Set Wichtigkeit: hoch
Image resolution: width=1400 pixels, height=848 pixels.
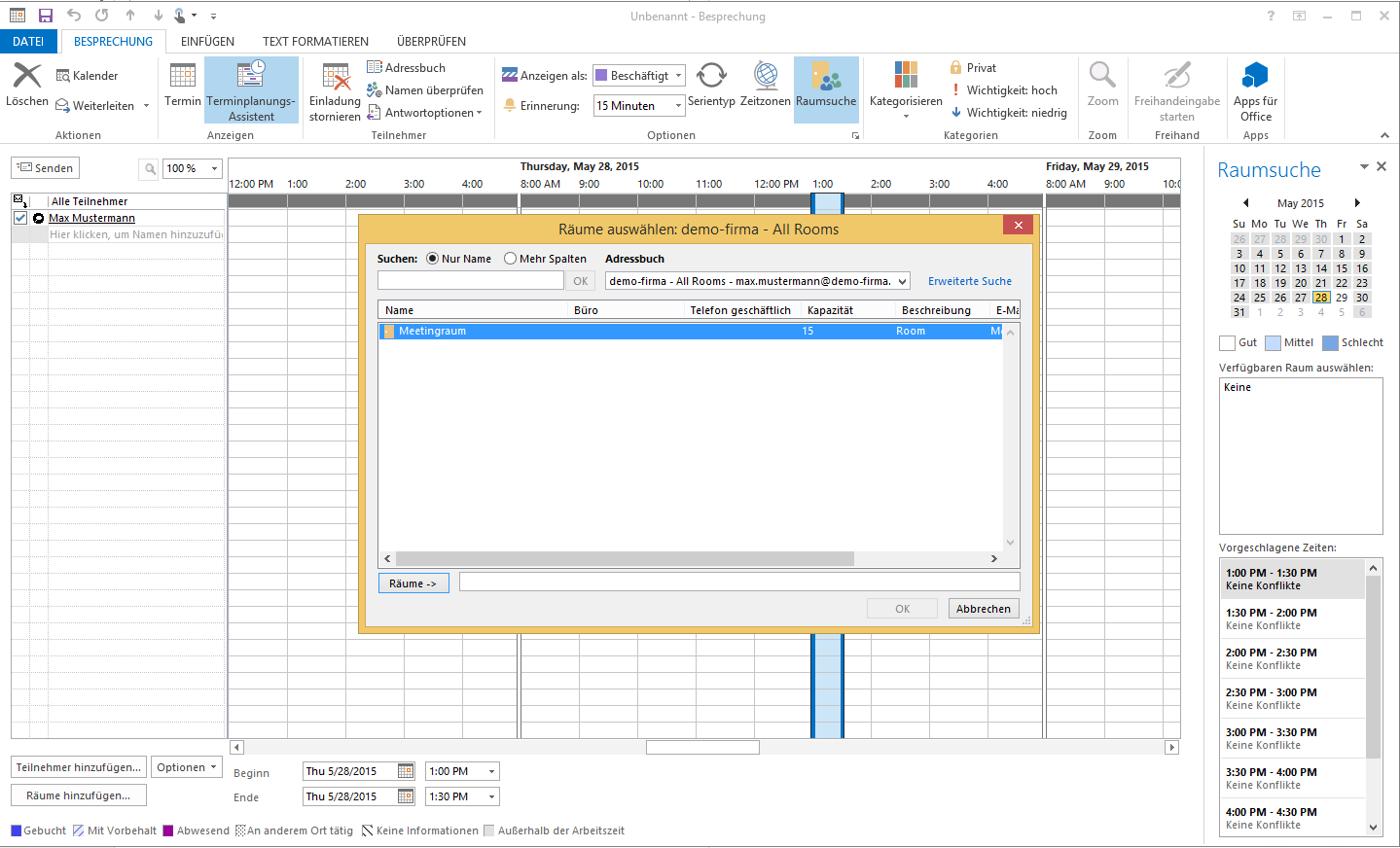1003,90
